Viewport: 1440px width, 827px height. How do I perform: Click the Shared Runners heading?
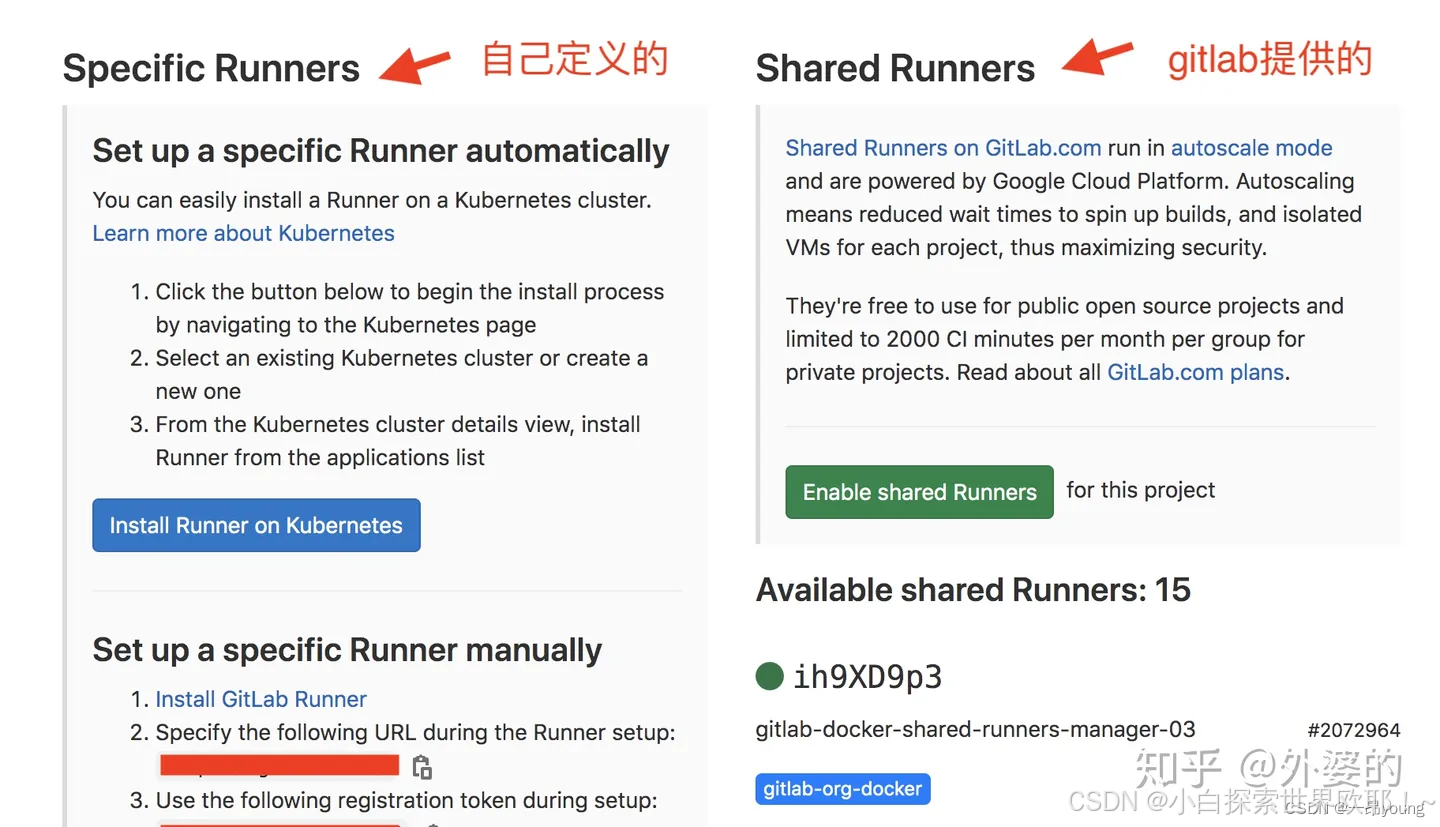(895, 68)
